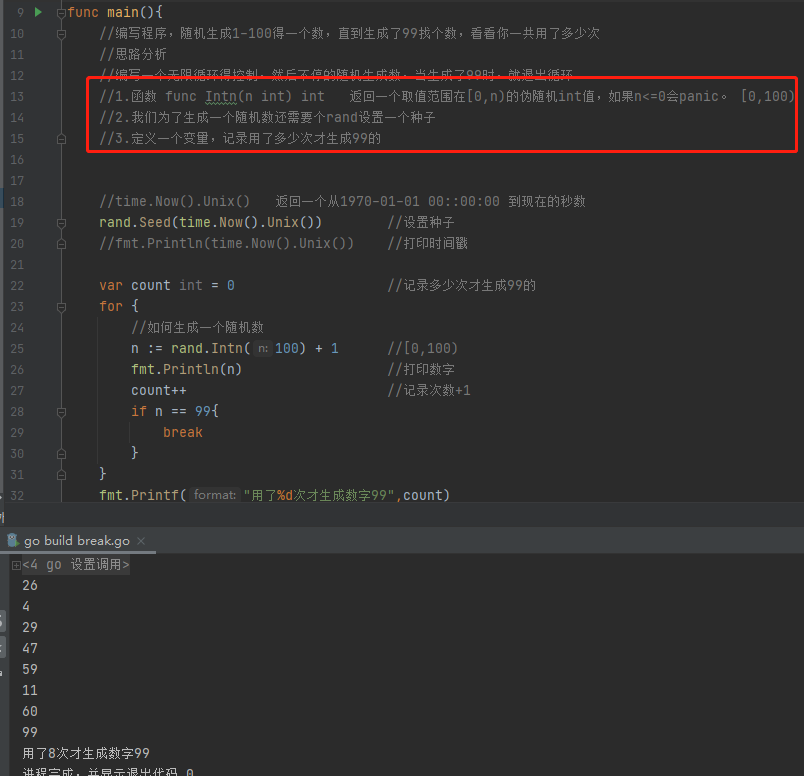Click the Go gopher icon on run tab
The image size is (804, 776).
click(13, 540)
